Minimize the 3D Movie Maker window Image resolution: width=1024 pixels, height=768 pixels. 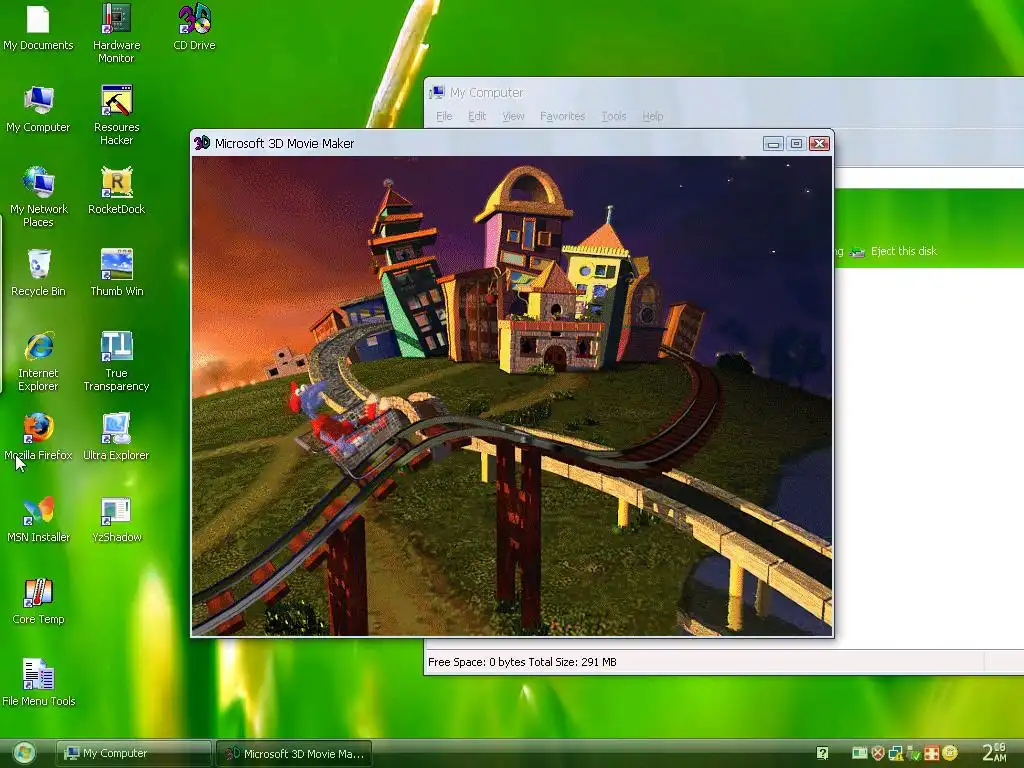click(x=773, y=143)
